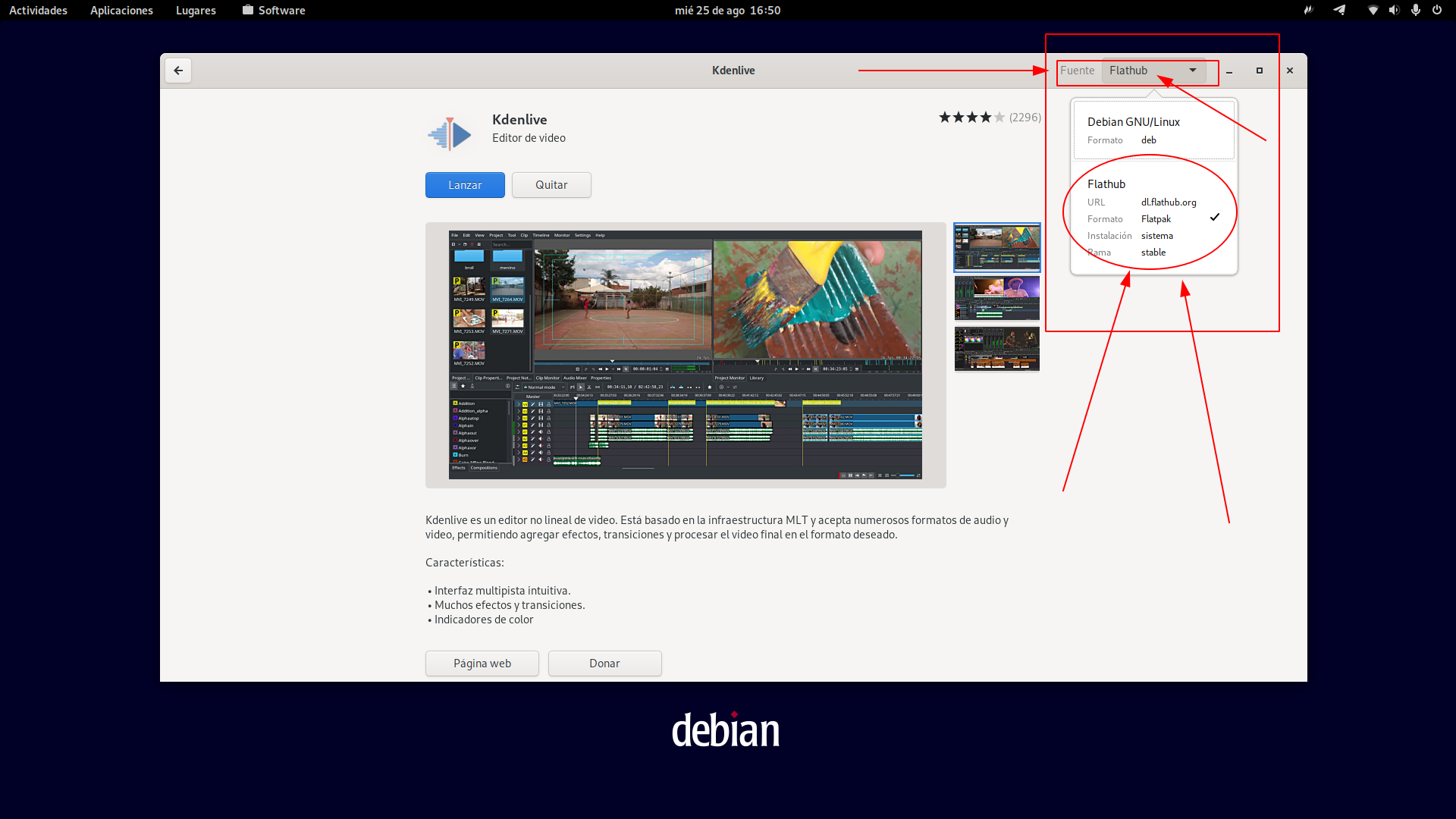Image resolution: width=1456 pixels, height=819 pixels.
Task: Open the volume icon in top bar
Action: coord(1394,10)
